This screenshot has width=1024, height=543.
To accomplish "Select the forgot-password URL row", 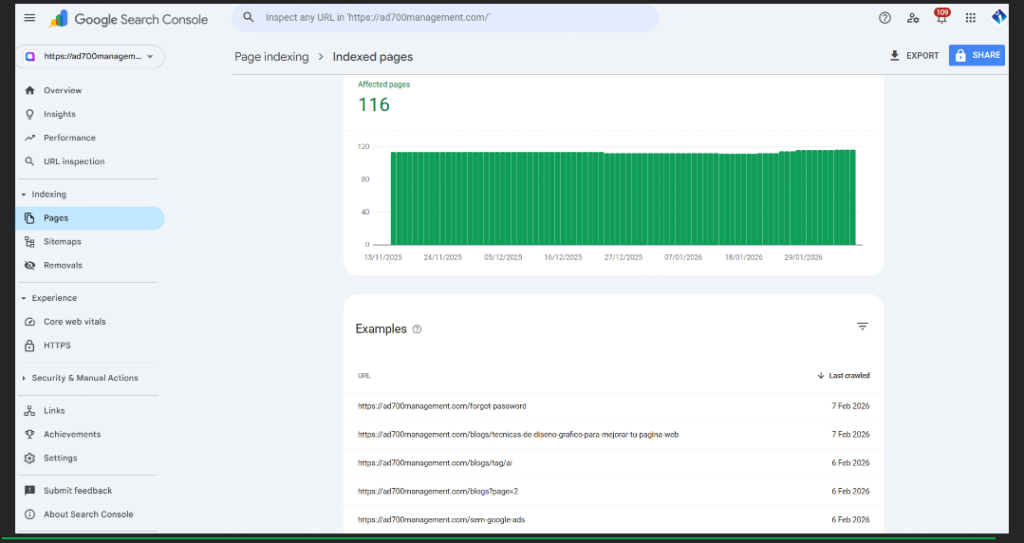I will (x=442, y=406).
